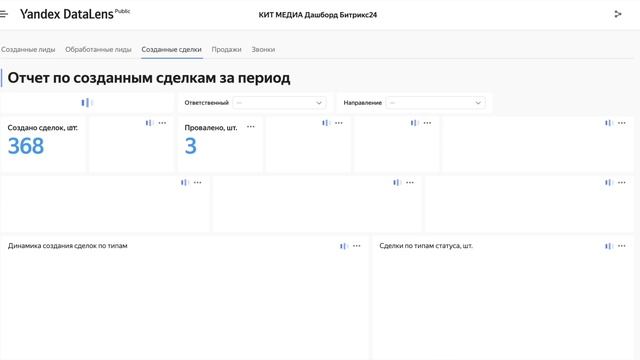Click the Yandex DataLens logo

pos(75,14)
